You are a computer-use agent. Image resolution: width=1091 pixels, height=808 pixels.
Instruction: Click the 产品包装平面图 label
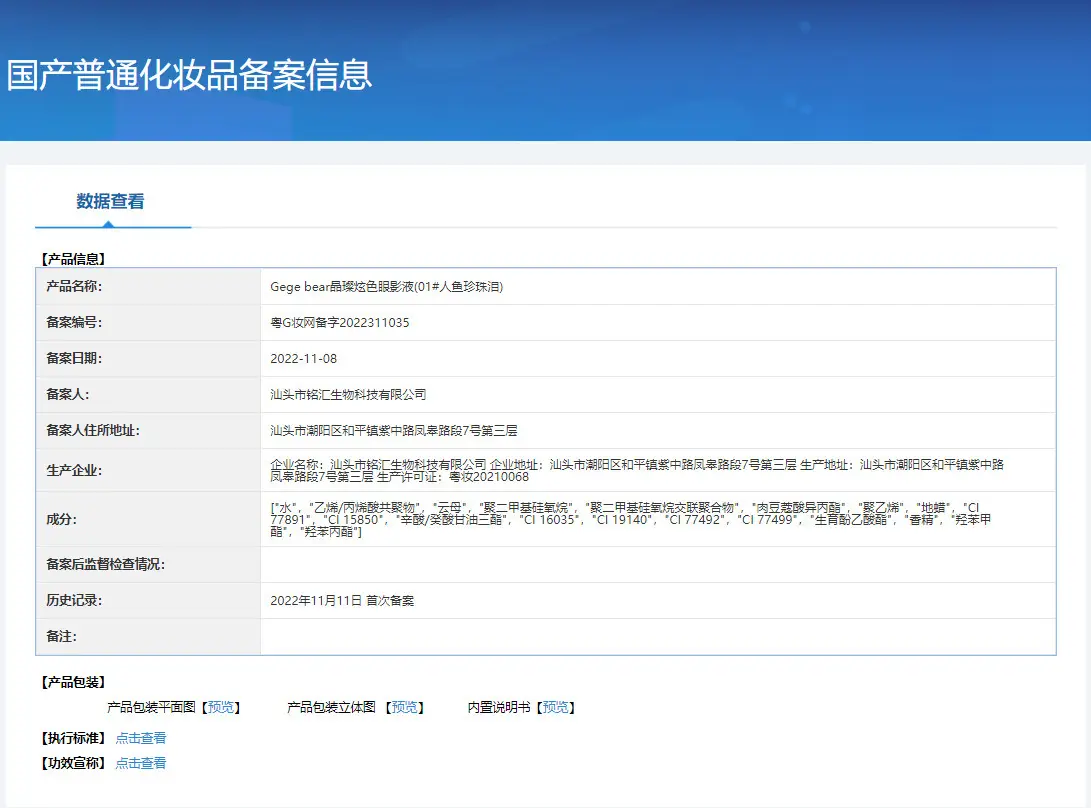click(151, 707)
